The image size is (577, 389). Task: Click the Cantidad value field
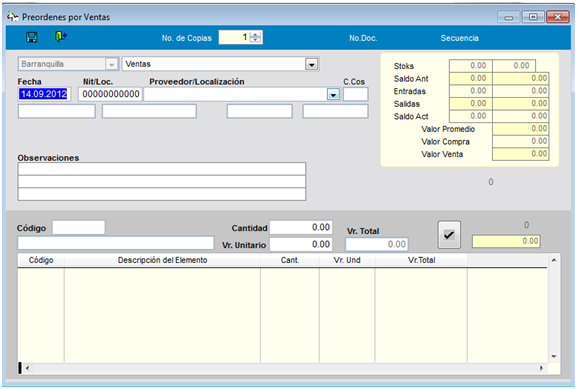[301, 227]
